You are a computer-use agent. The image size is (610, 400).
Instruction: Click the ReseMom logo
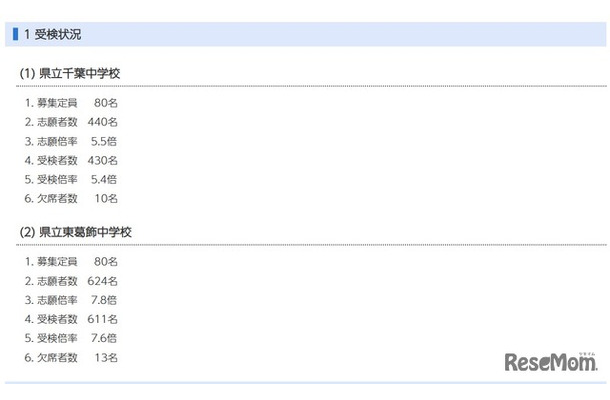[550, 362]
